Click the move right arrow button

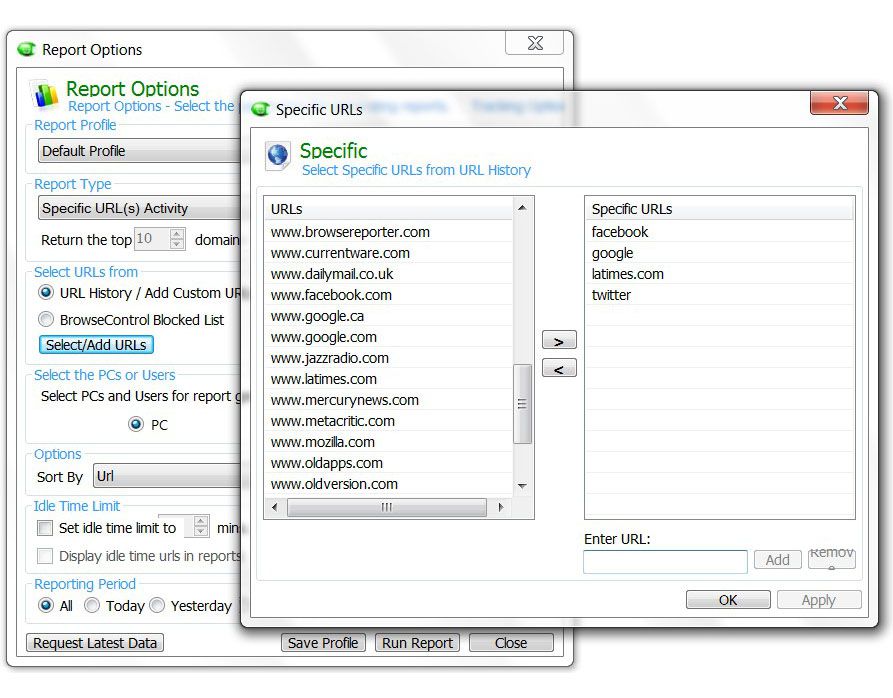click(x=558, y=341)
